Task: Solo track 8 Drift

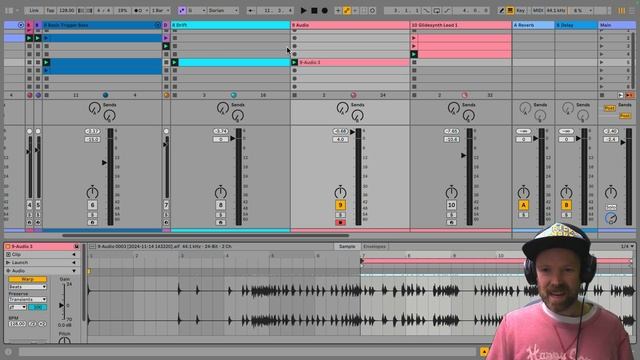Action: 220,215
